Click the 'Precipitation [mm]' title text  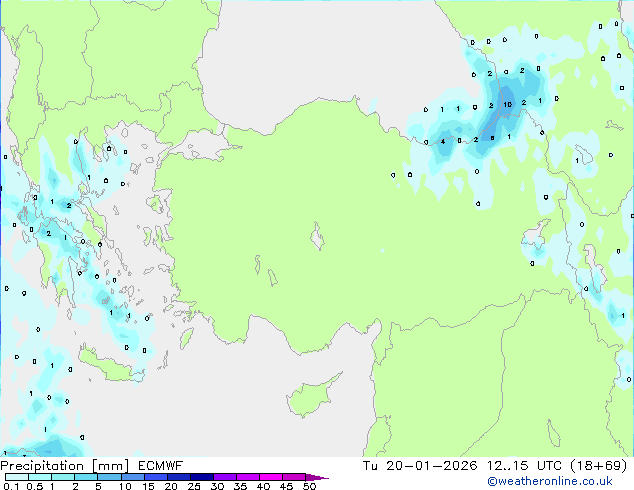(65, 466)
